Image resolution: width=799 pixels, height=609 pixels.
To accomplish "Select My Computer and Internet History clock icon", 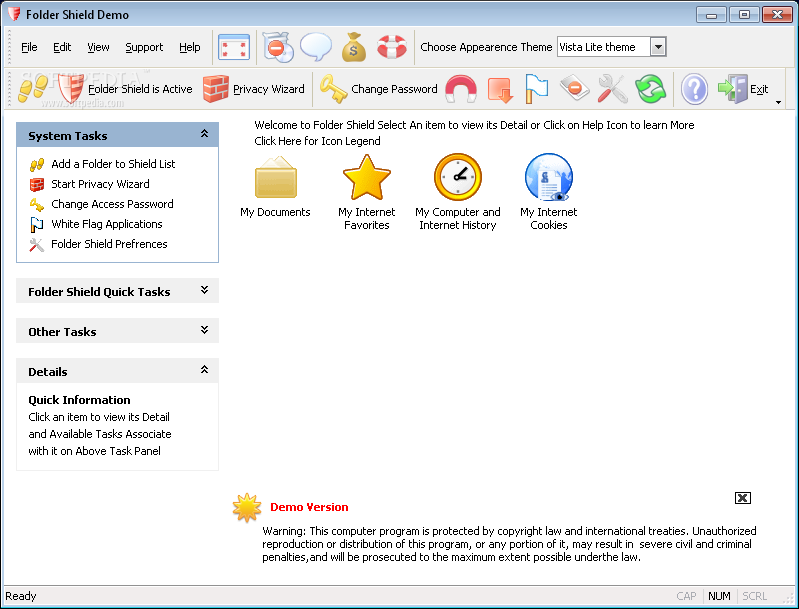I will click(458, 177).
